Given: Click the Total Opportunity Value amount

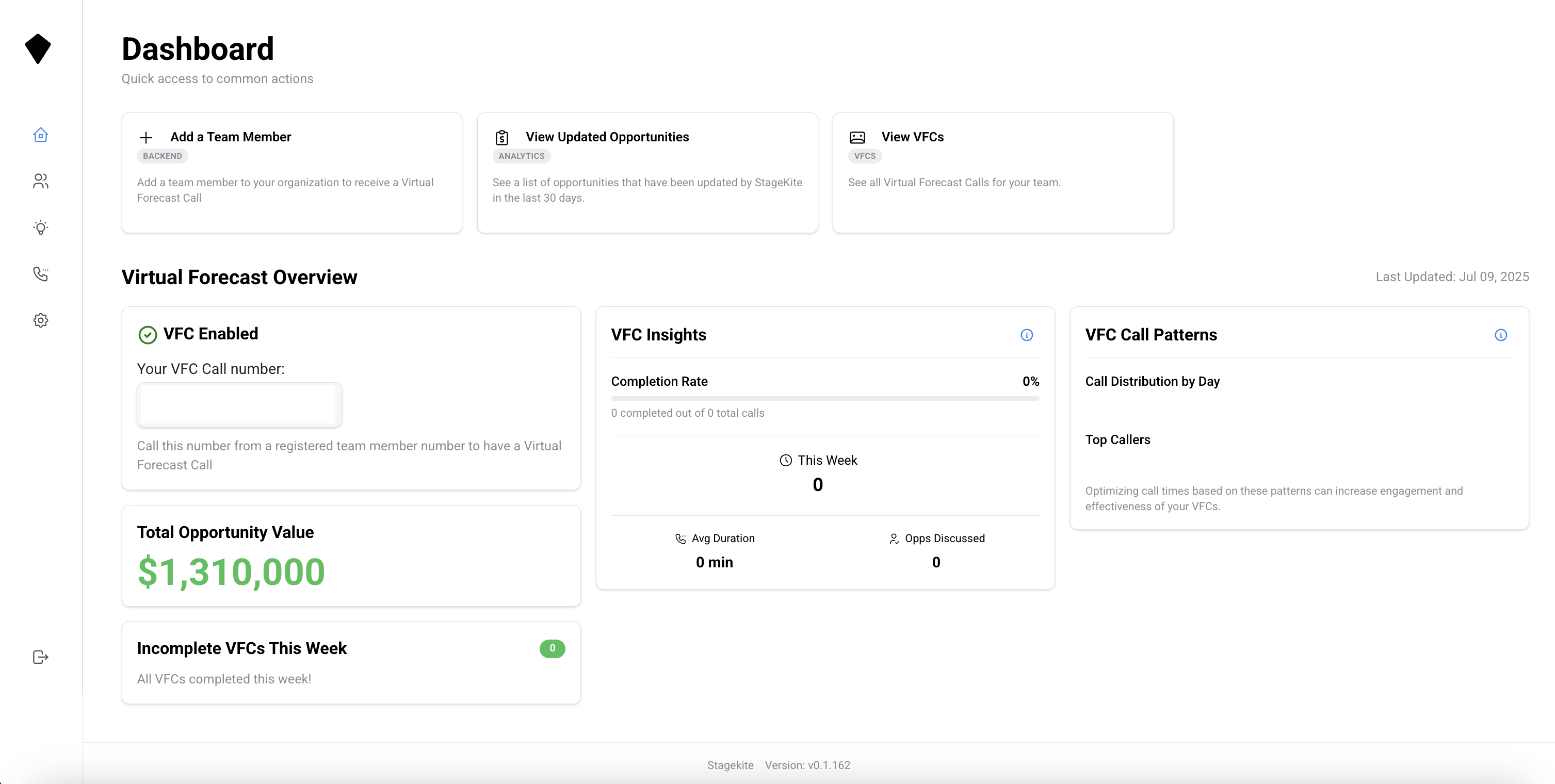Looking at the screenshot, I should click(x=231, y=572).
